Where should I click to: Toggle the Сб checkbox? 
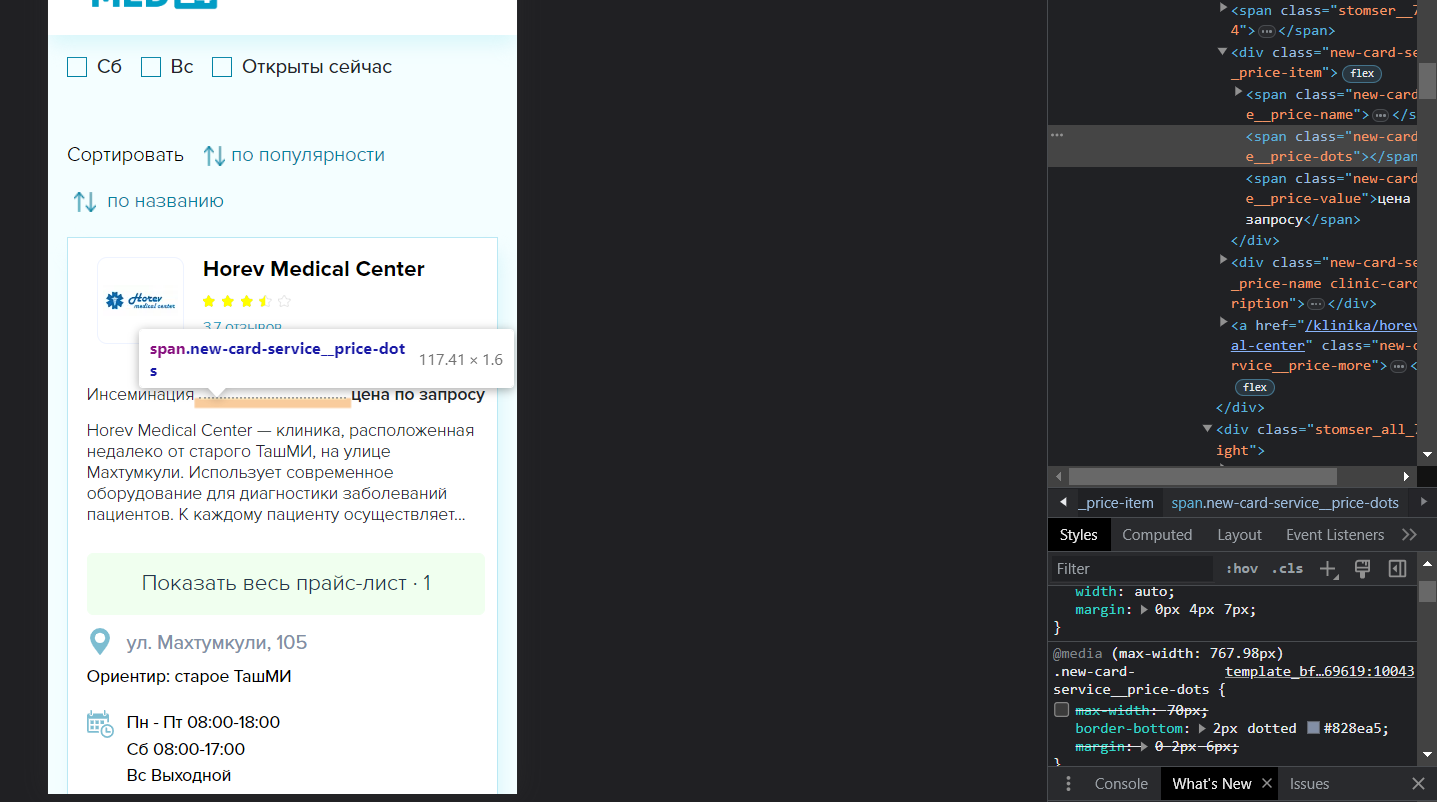point(77,67)
